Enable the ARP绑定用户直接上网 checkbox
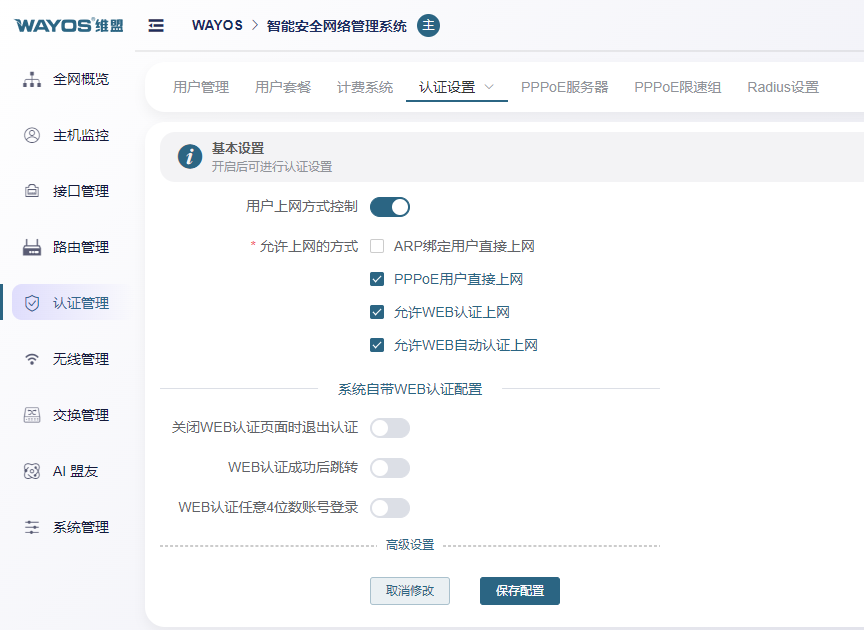This screenshot has height=630, width=864. coord(377,245)
